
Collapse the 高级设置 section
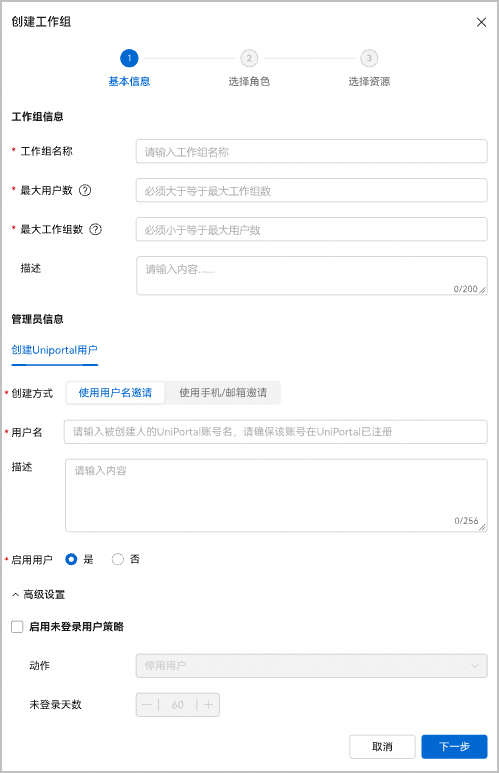coord(38,595)
